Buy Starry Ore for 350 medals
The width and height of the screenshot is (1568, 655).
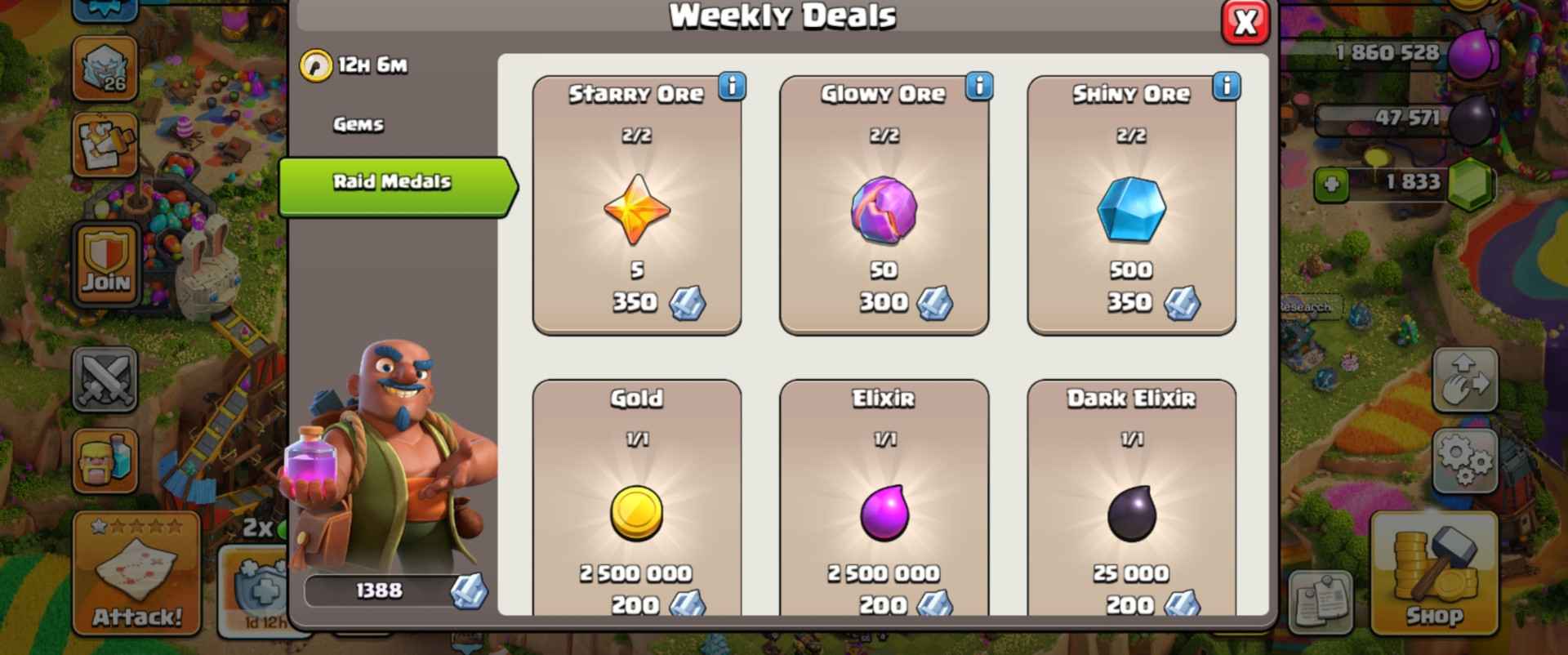[x=637, y=205]
